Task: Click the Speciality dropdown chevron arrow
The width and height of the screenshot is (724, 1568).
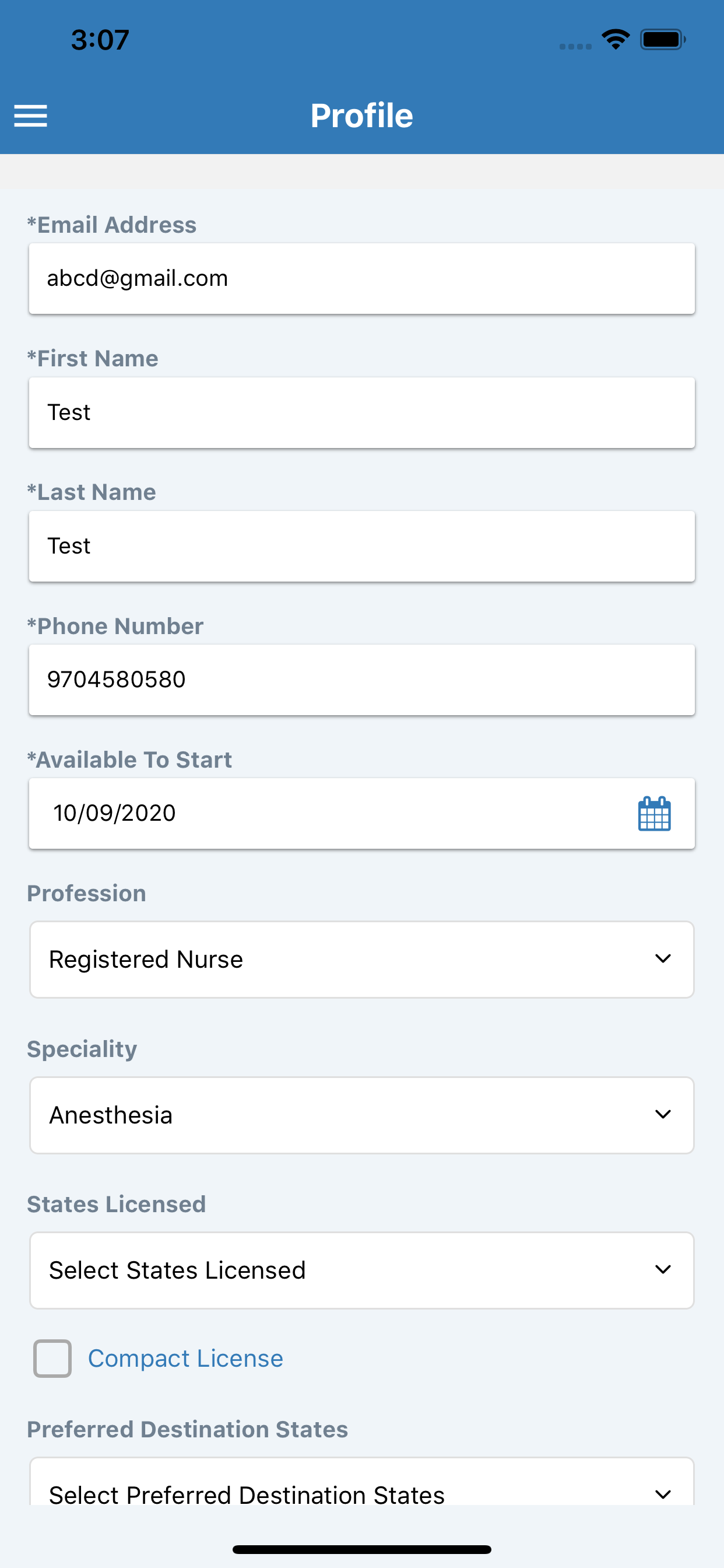Action: coord(663,1115)
